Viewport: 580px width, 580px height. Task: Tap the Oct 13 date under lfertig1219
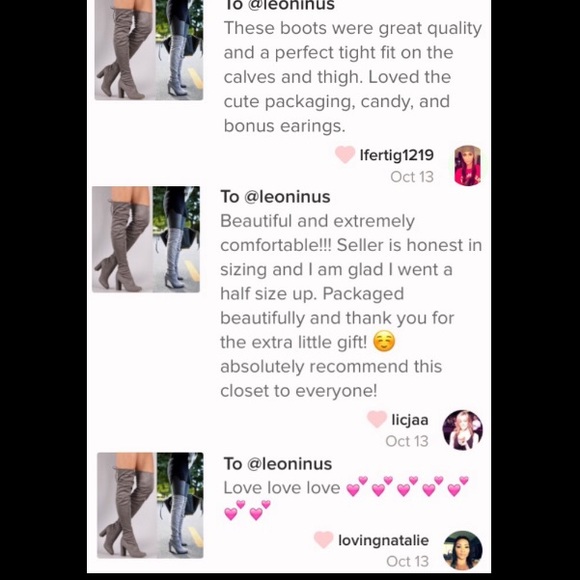(412, 176)
